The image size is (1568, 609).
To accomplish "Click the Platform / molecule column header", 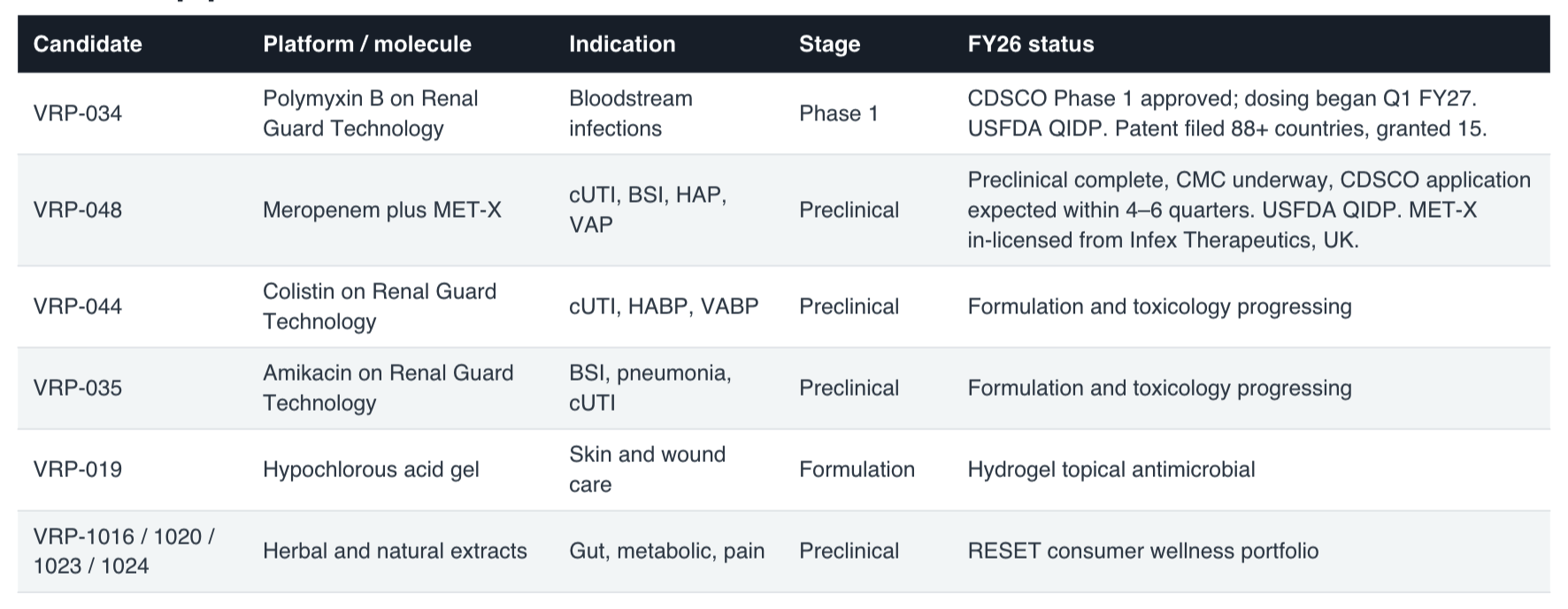I will point(367,44).
